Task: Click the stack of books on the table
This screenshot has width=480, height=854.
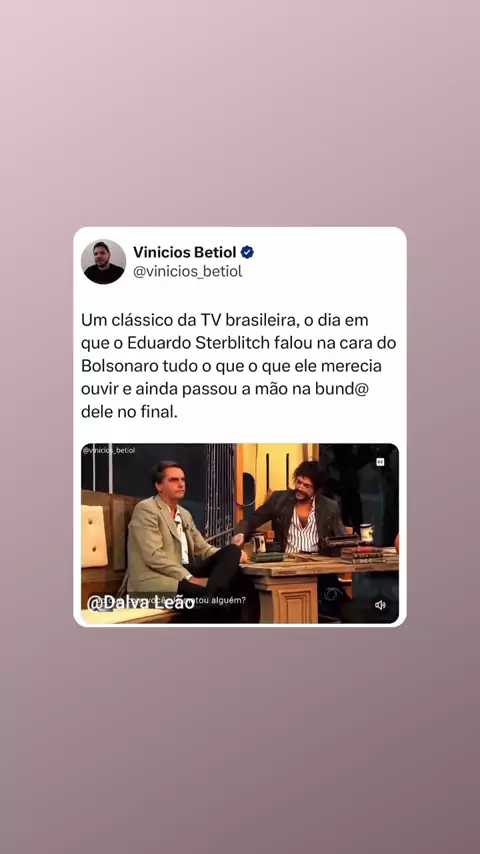Action: [x=361, y=554]
